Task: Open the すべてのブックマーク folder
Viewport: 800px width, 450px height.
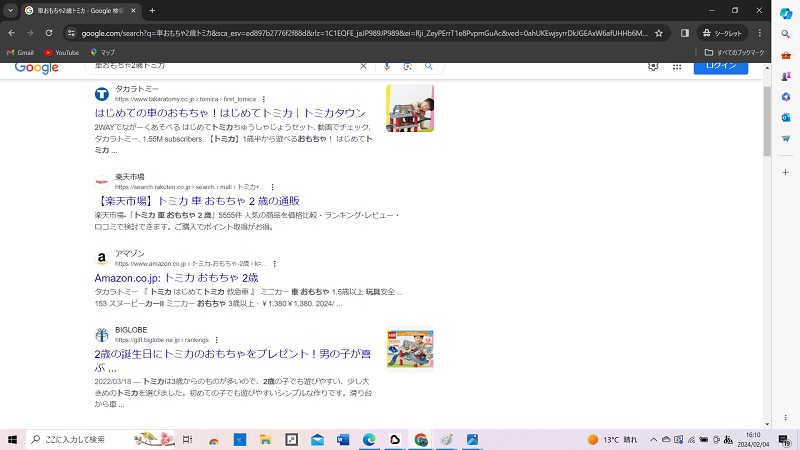Action: click(x=734, y=53)
